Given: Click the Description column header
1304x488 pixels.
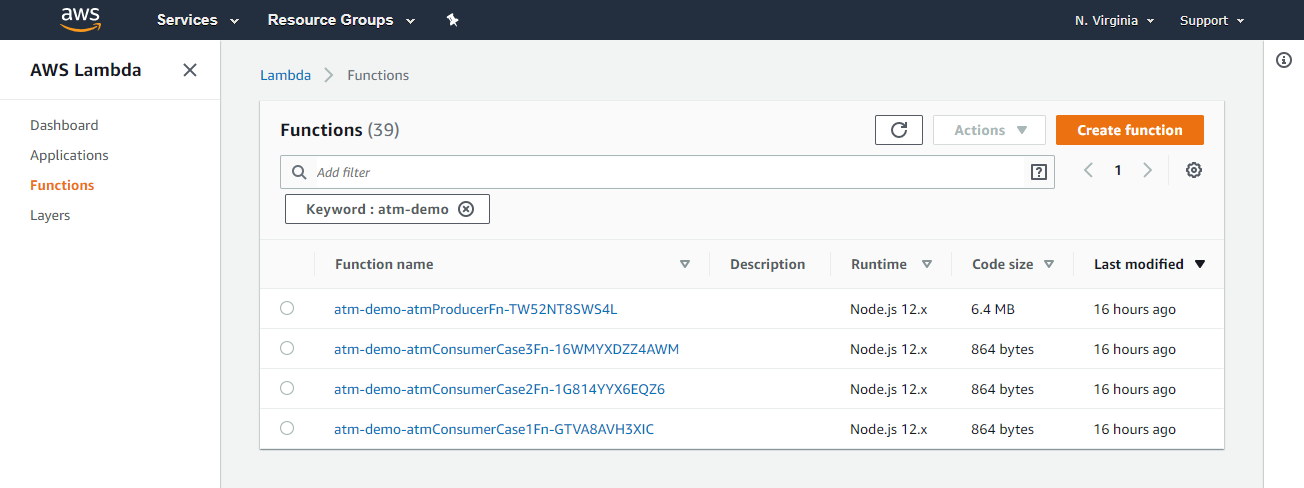Looking at the screenshot, I should [767, 264].
